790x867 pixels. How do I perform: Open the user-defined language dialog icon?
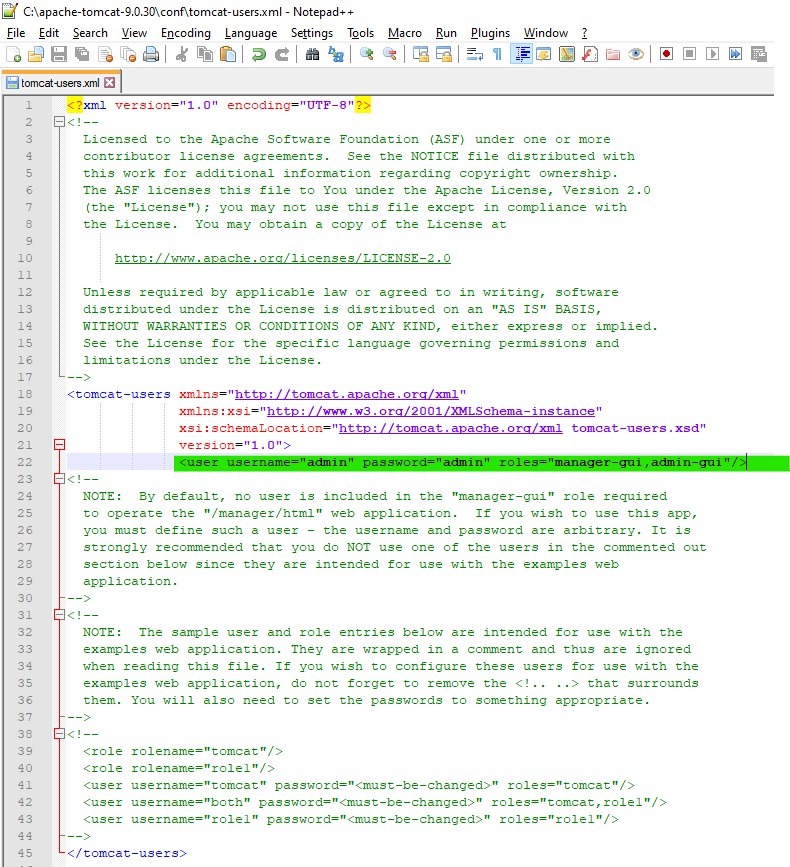tap(544, 54)
